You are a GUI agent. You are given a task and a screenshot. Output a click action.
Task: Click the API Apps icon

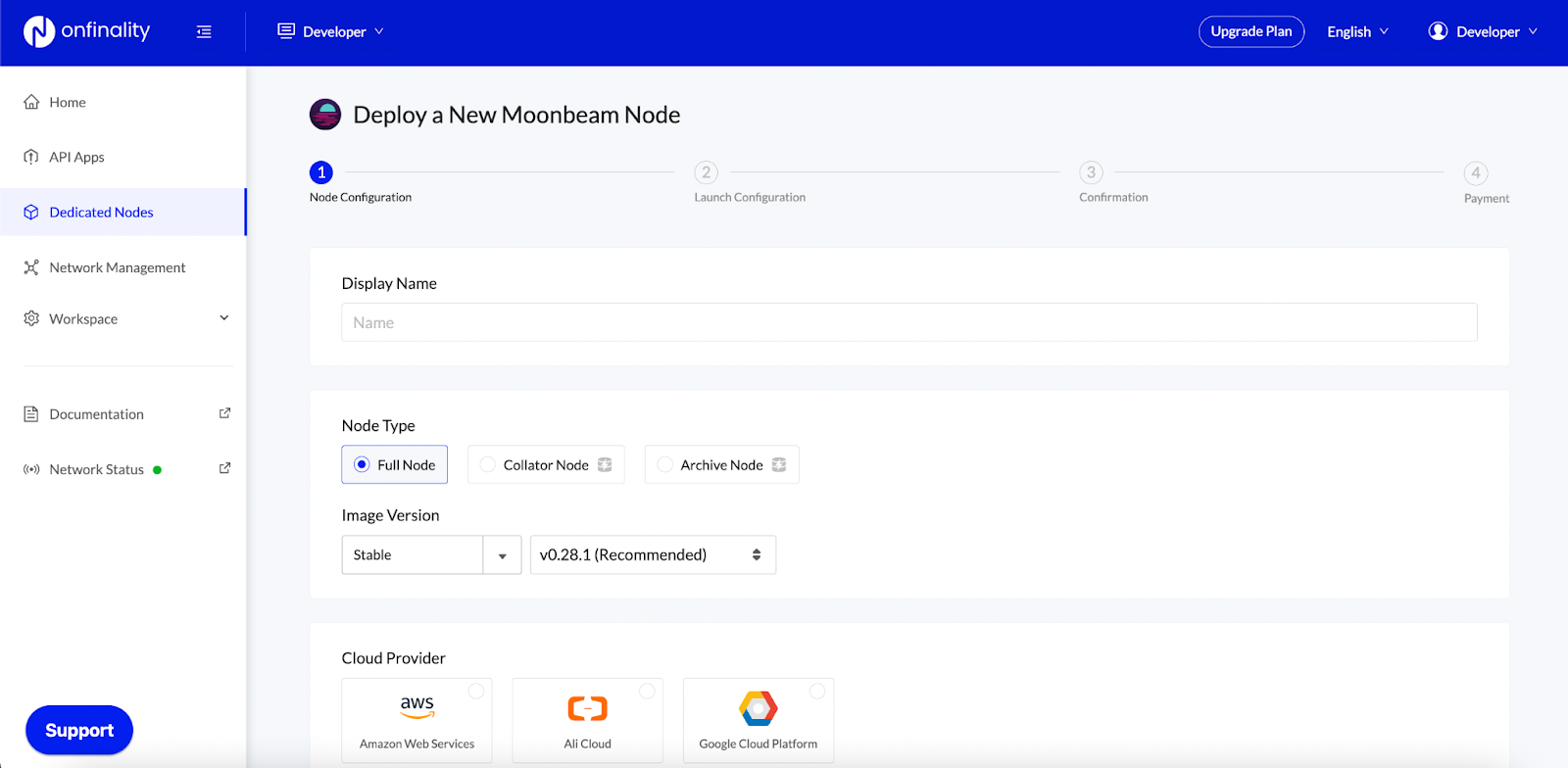pos(31,157)
